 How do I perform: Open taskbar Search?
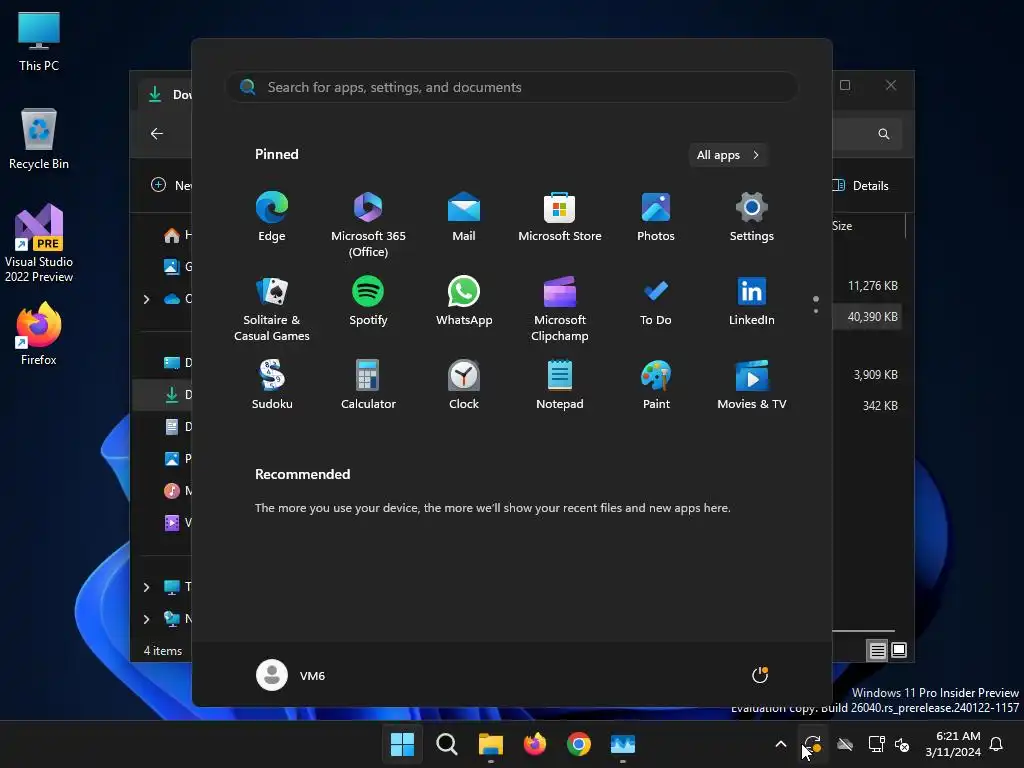click(x=447, y=744)
